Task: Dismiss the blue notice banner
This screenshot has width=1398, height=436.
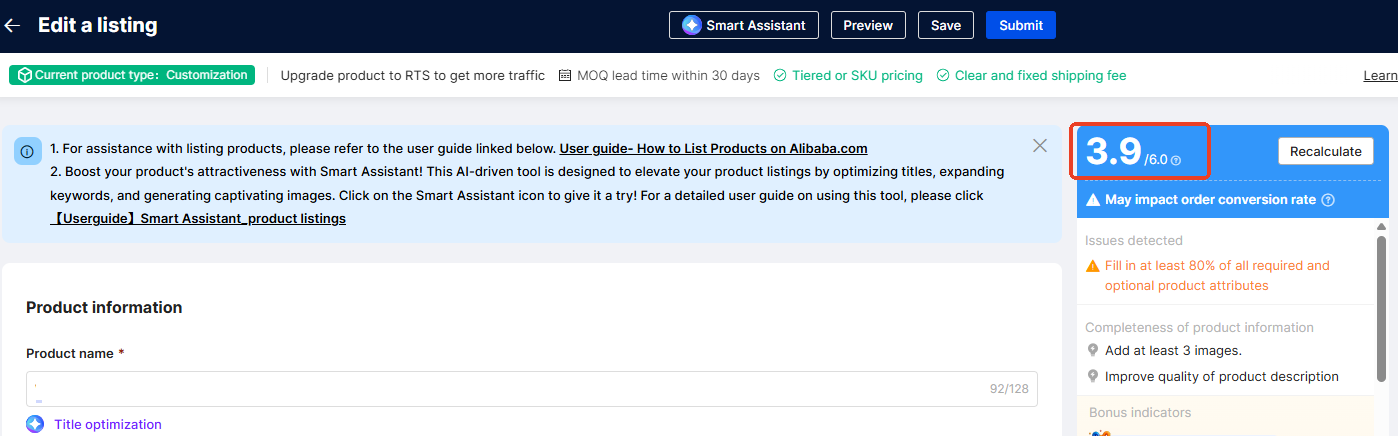Action: point(1040,146)
